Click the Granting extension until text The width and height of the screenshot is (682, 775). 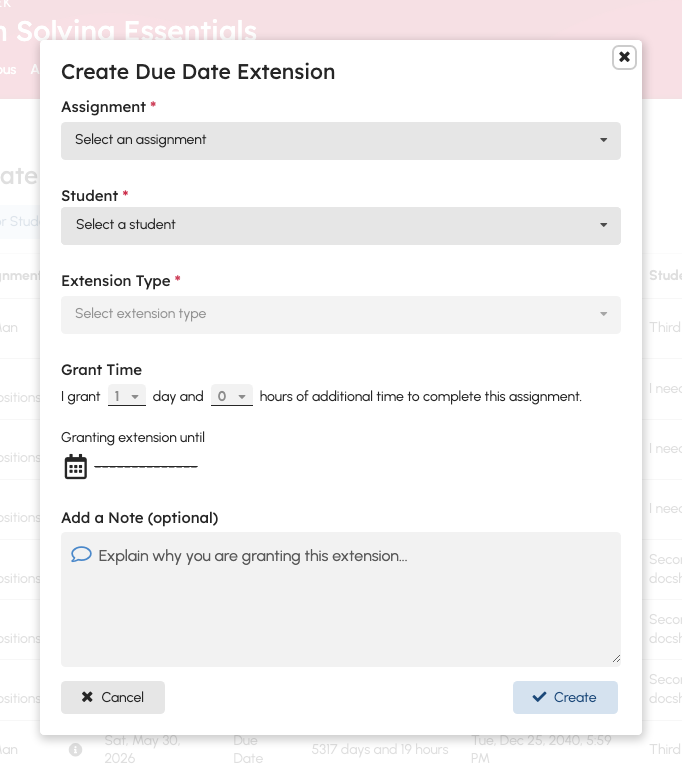pyautogui.click(x=132, y=437)
